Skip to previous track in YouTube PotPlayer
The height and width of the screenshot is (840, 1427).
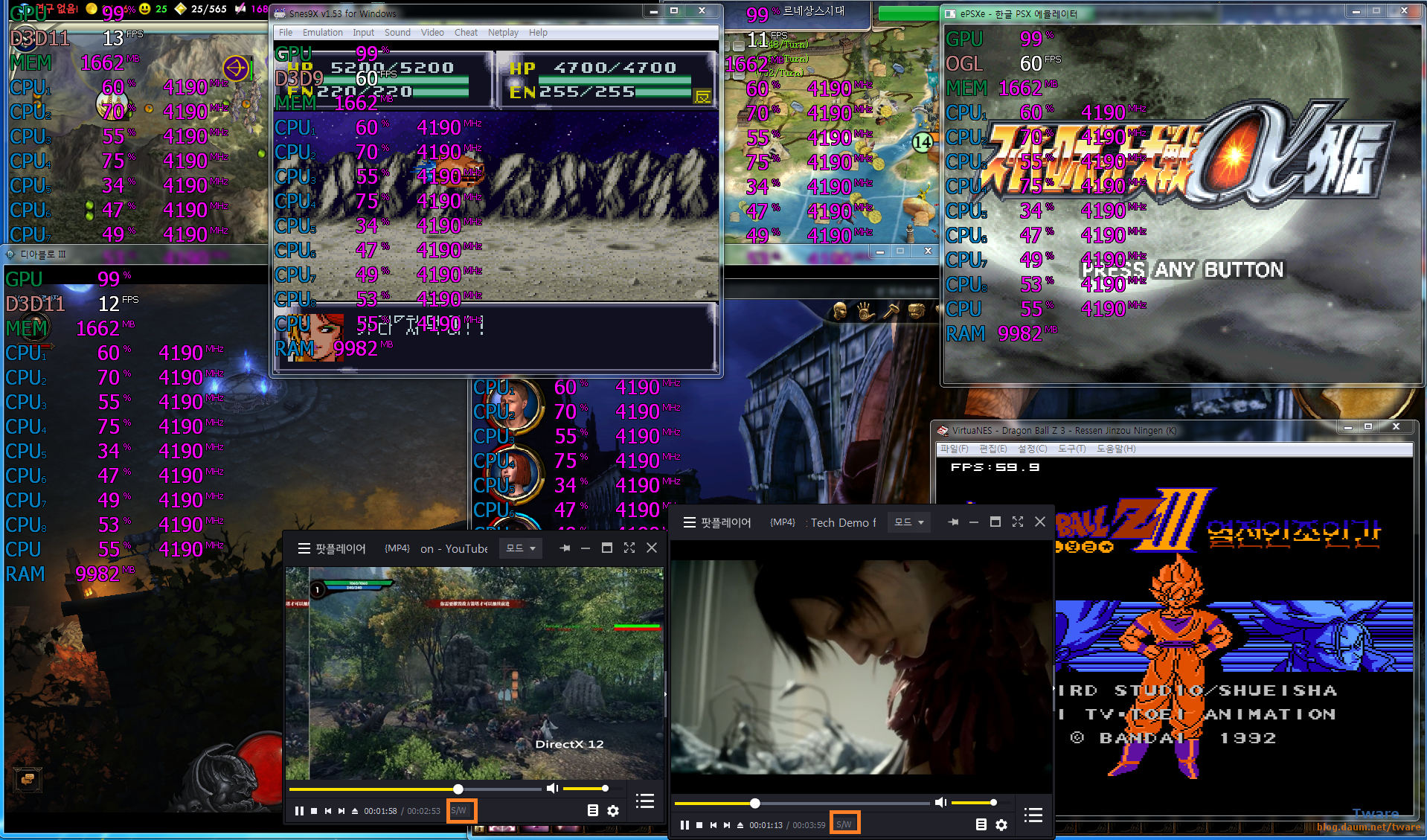tap(327, 811)
